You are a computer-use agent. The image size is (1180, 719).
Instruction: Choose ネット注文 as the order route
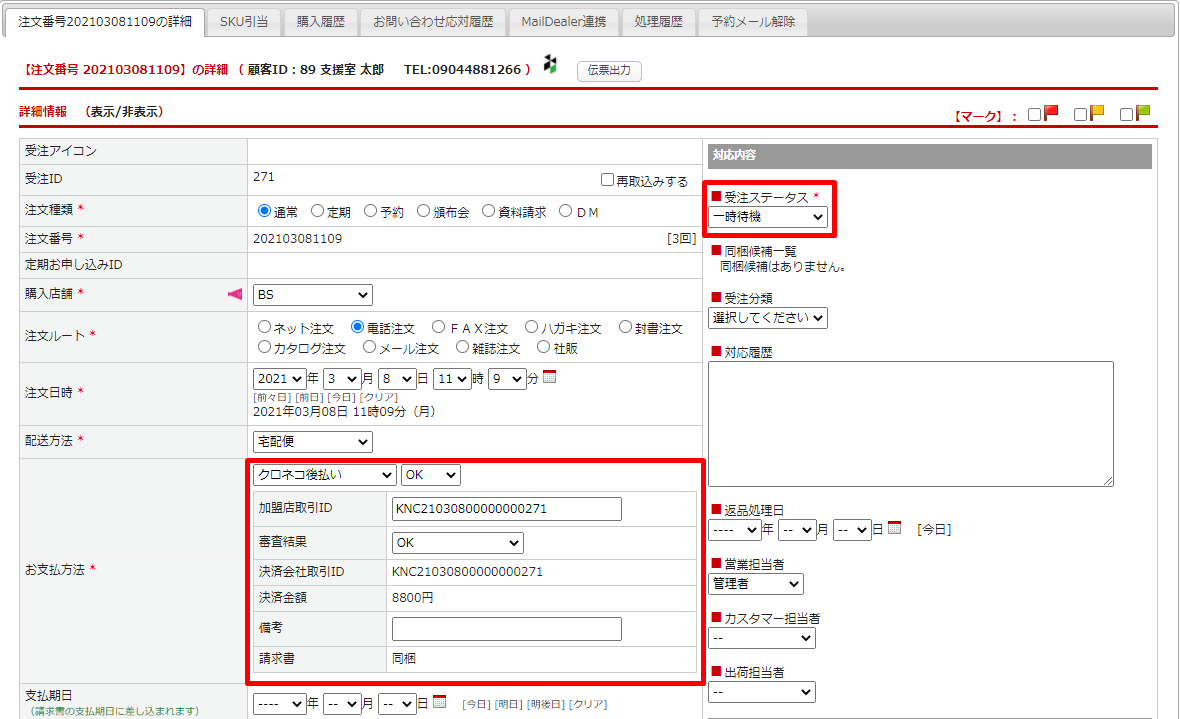[265, 327]
